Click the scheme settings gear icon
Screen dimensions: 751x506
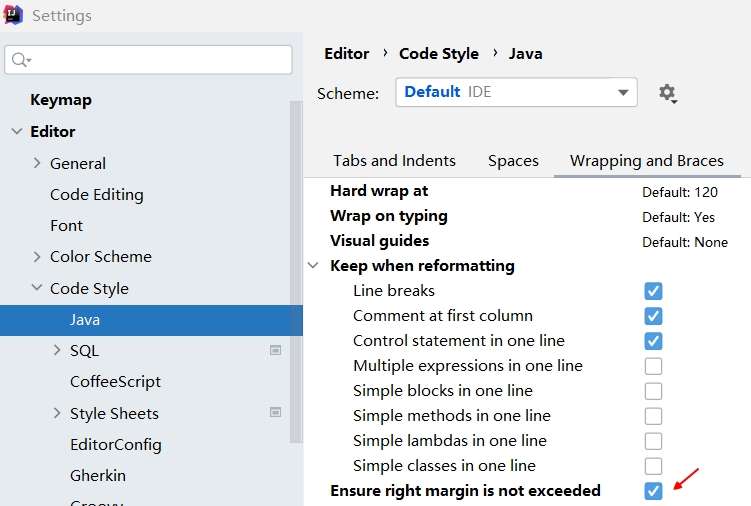coord(667,93)
